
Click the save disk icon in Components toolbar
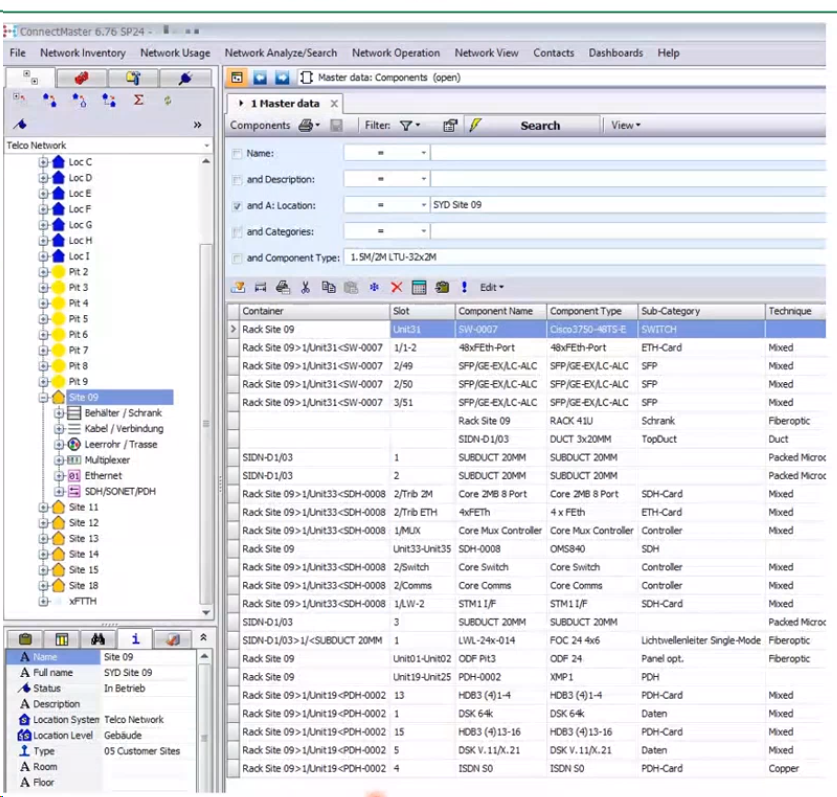(x=336, y=125)
